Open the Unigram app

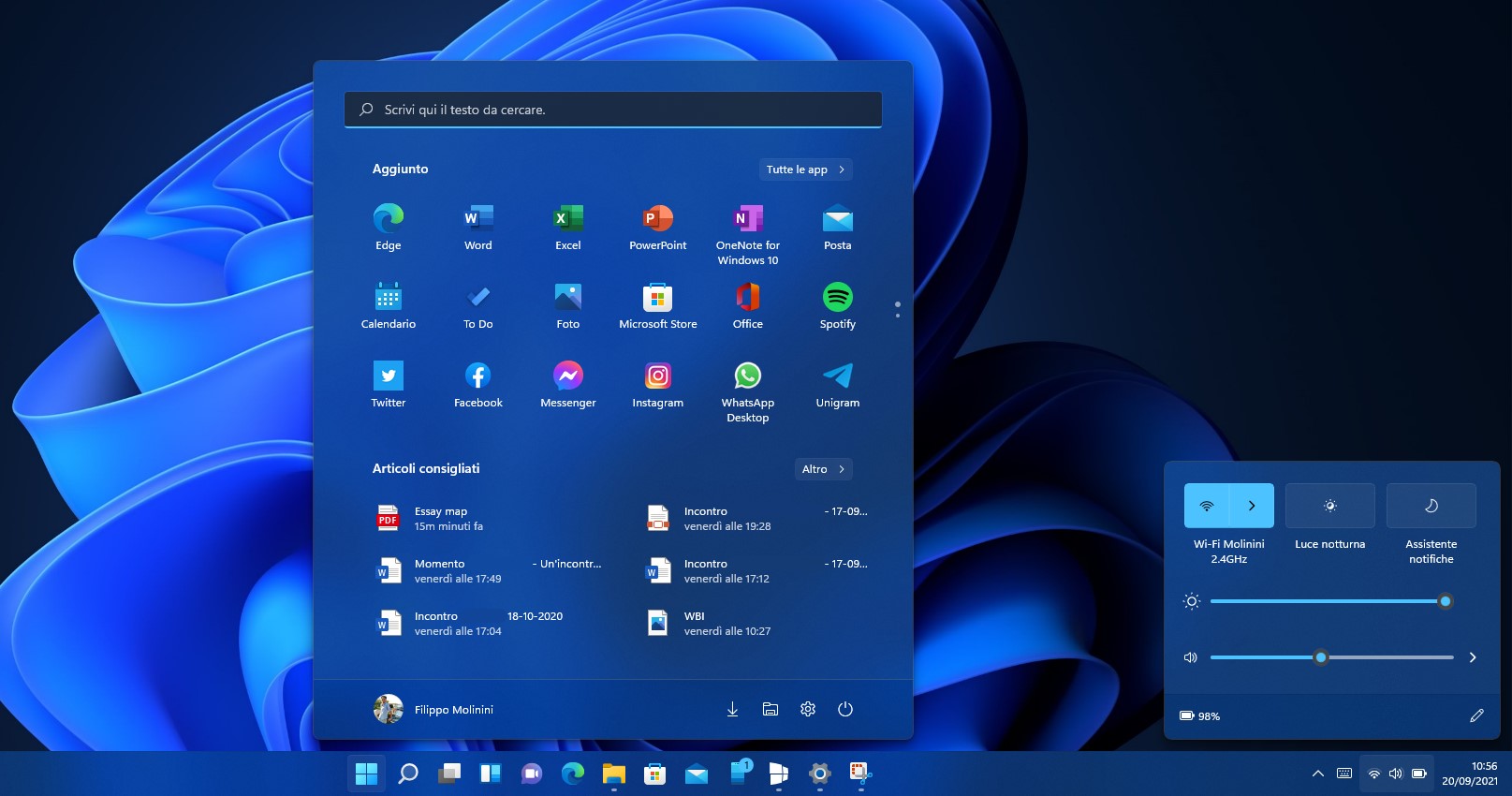point(838,385)
